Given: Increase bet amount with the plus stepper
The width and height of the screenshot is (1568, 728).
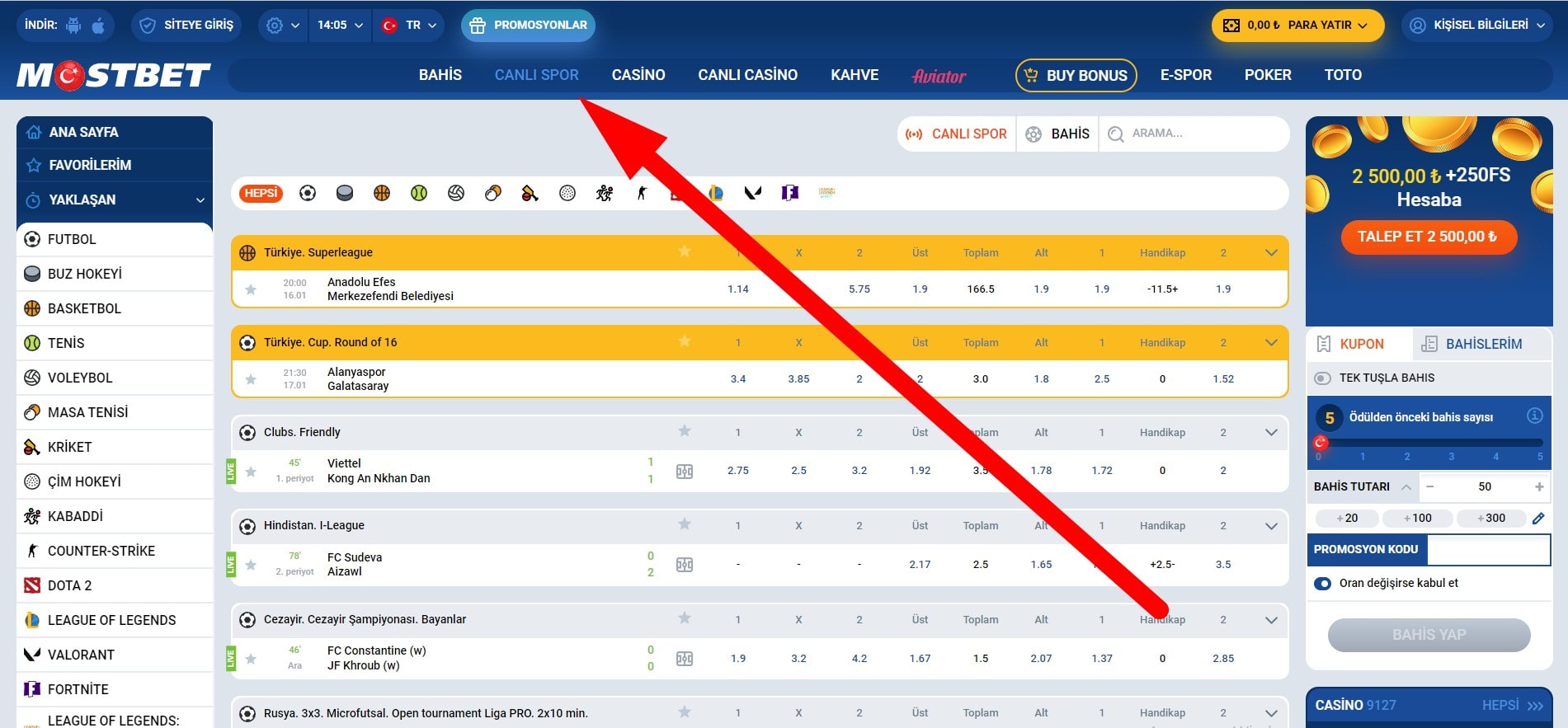Looking at the screenshot, I should click(1539, 487).
